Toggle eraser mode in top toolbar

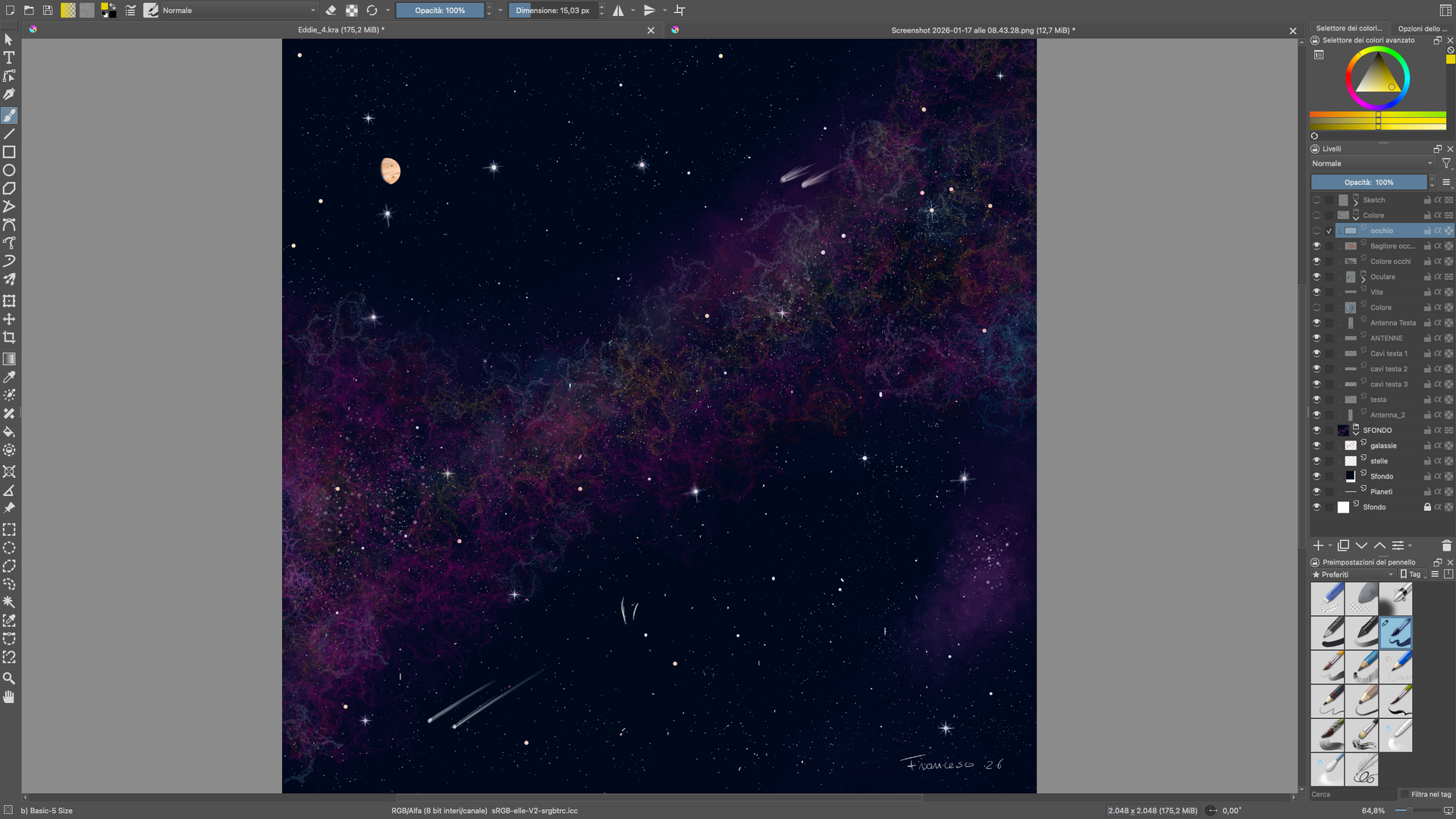[x=331, y=11]
